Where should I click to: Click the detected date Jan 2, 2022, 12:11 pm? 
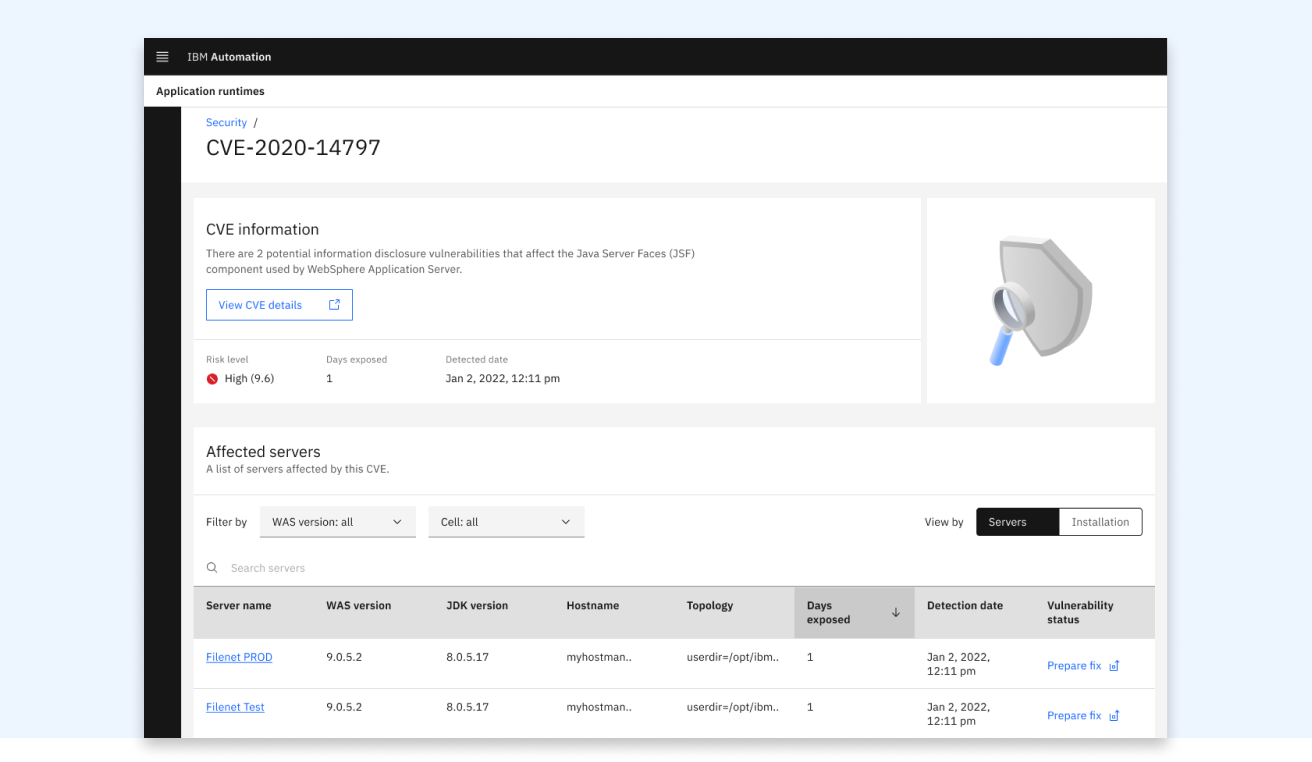(x=503, y=379)
